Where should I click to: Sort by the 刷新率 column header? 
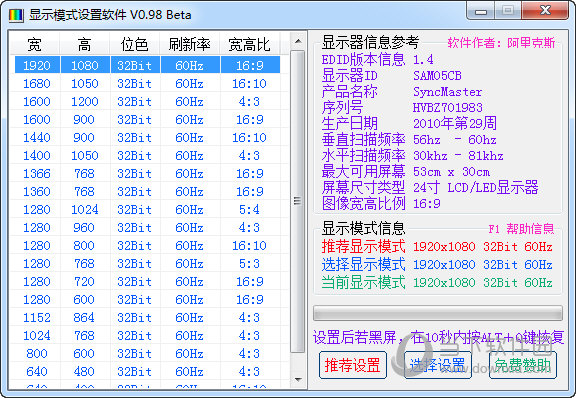pyautogui.click(x=190, y=44)
